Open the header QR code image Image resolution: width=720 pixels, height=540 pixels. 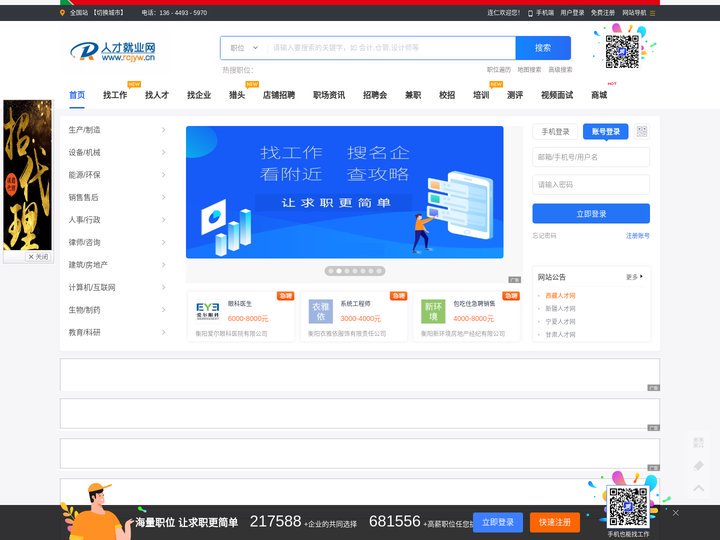tap(622, 51)
